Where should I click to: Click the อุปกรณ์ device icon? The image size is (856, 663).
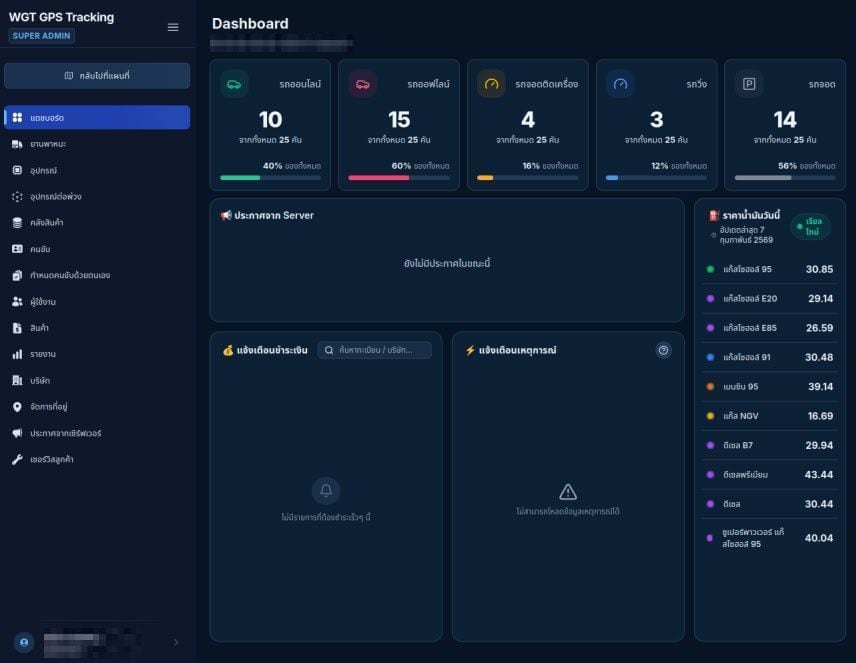(x=17, y=170)
